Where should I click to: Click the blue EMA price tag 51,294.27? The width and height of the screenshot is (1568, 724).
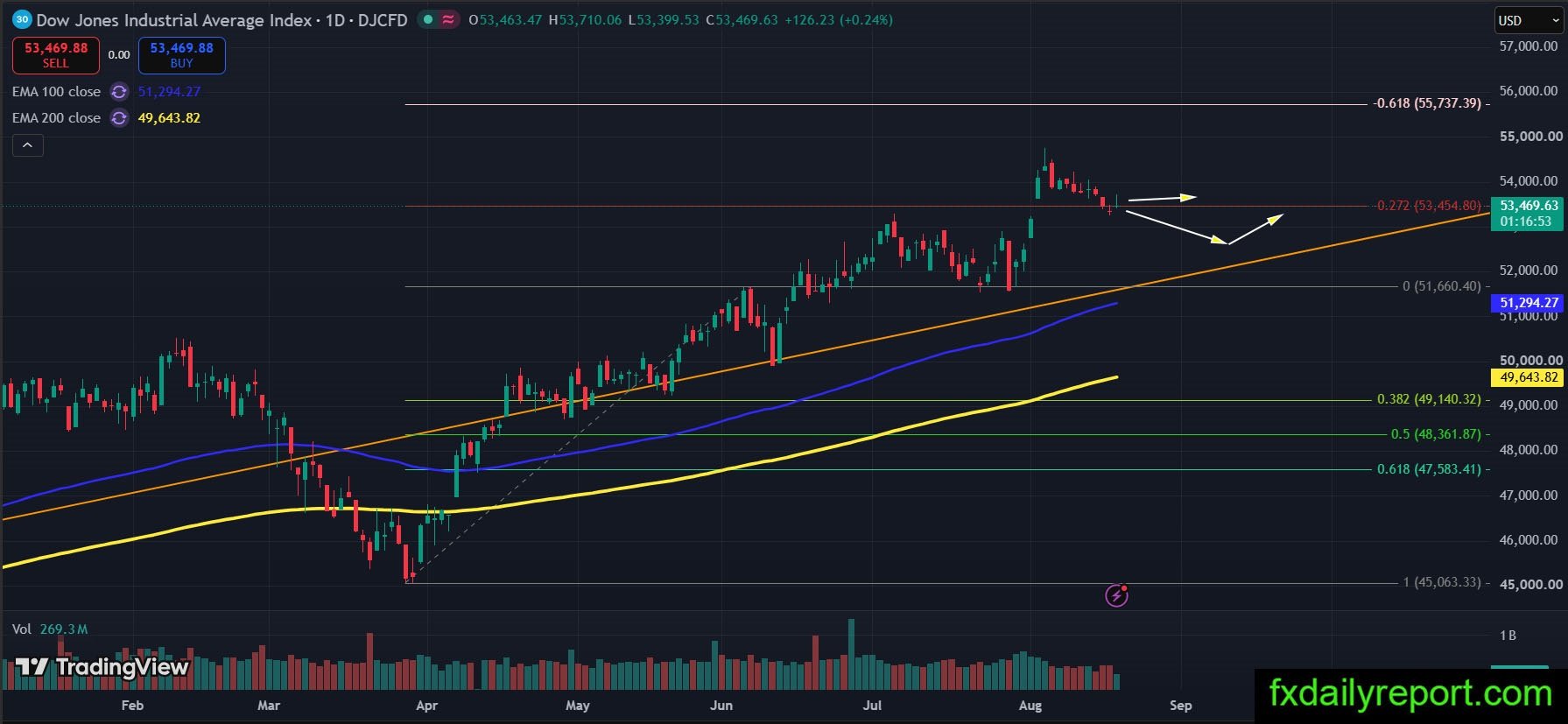click(1529, 303)
